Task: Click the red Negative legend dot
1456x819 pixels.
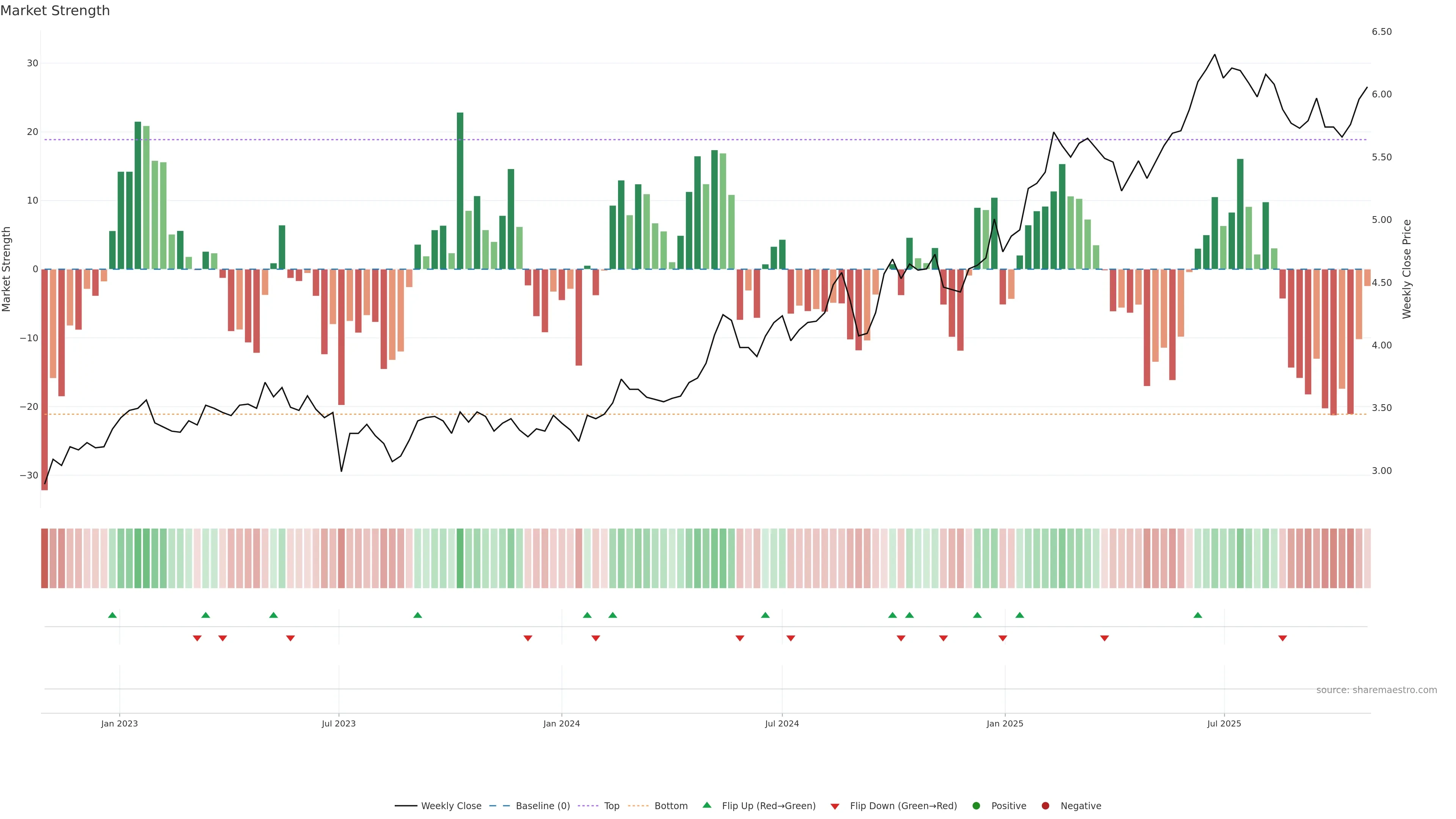Action: [1045, 805]
